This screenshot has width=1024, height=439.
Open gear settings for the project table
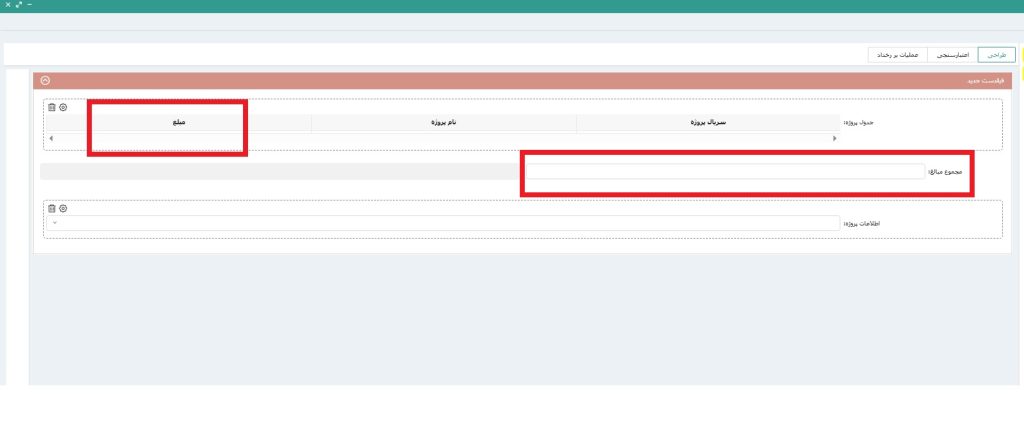[x=63, y=107]
